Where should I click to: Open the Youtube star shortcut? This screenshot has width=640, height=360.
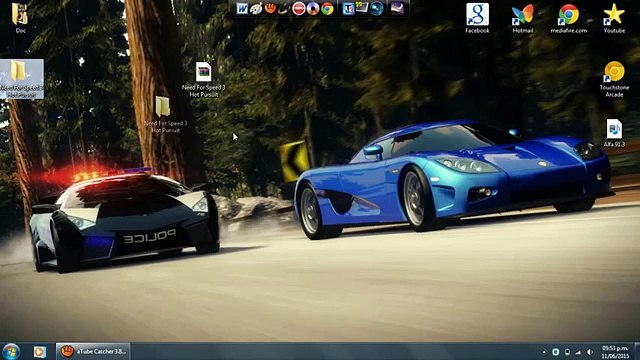[614, 18]
